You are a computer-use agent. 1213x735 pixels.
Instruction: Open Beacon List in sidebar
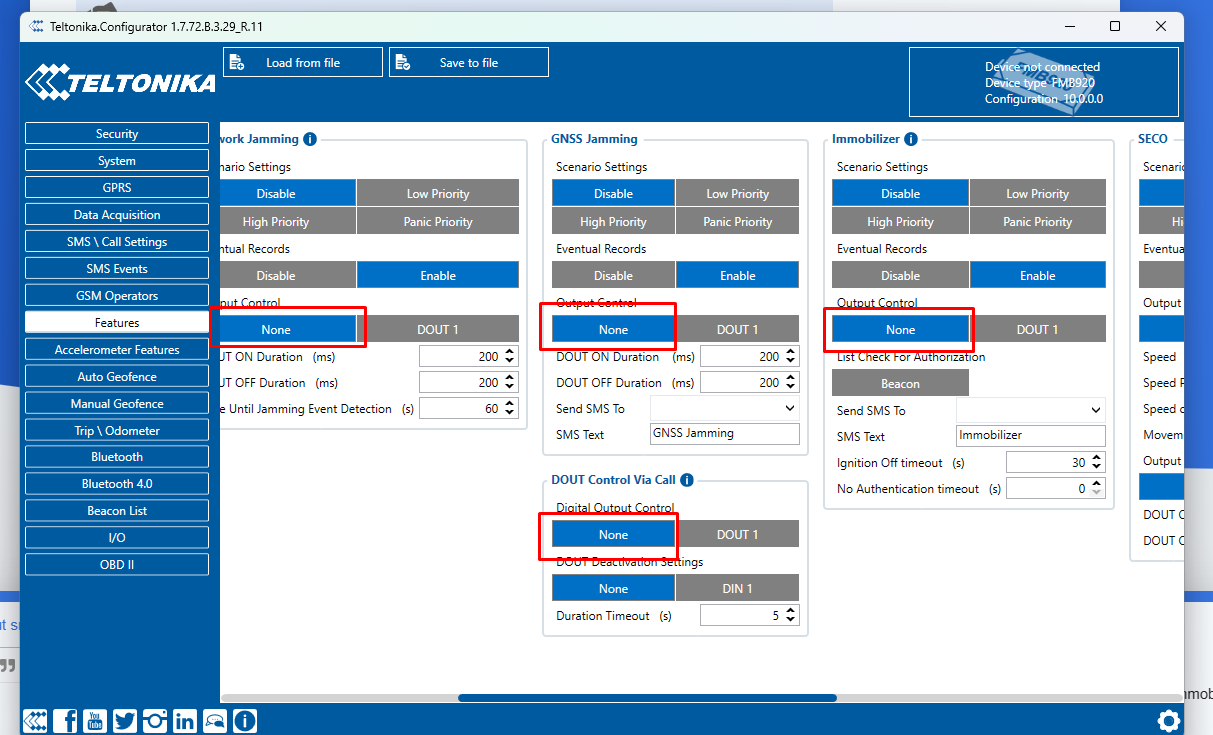coord(117,511)
